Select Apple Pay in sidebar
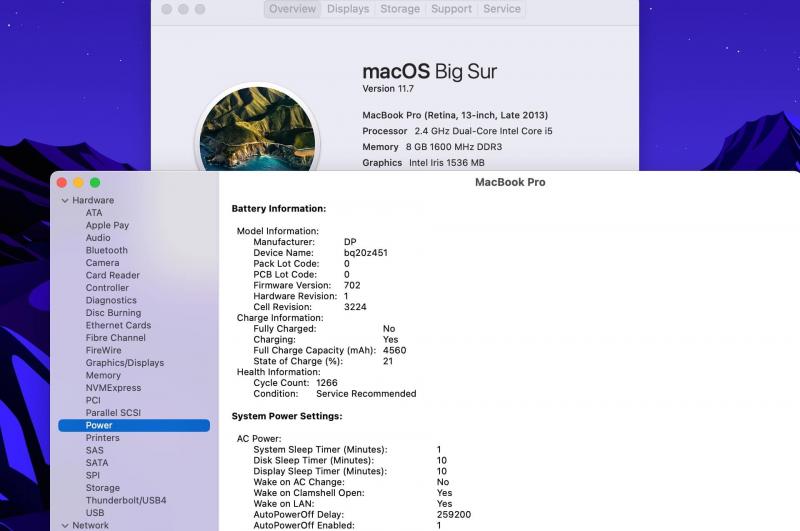The height and width of the screenshot is (531, 800). (107, 225)
